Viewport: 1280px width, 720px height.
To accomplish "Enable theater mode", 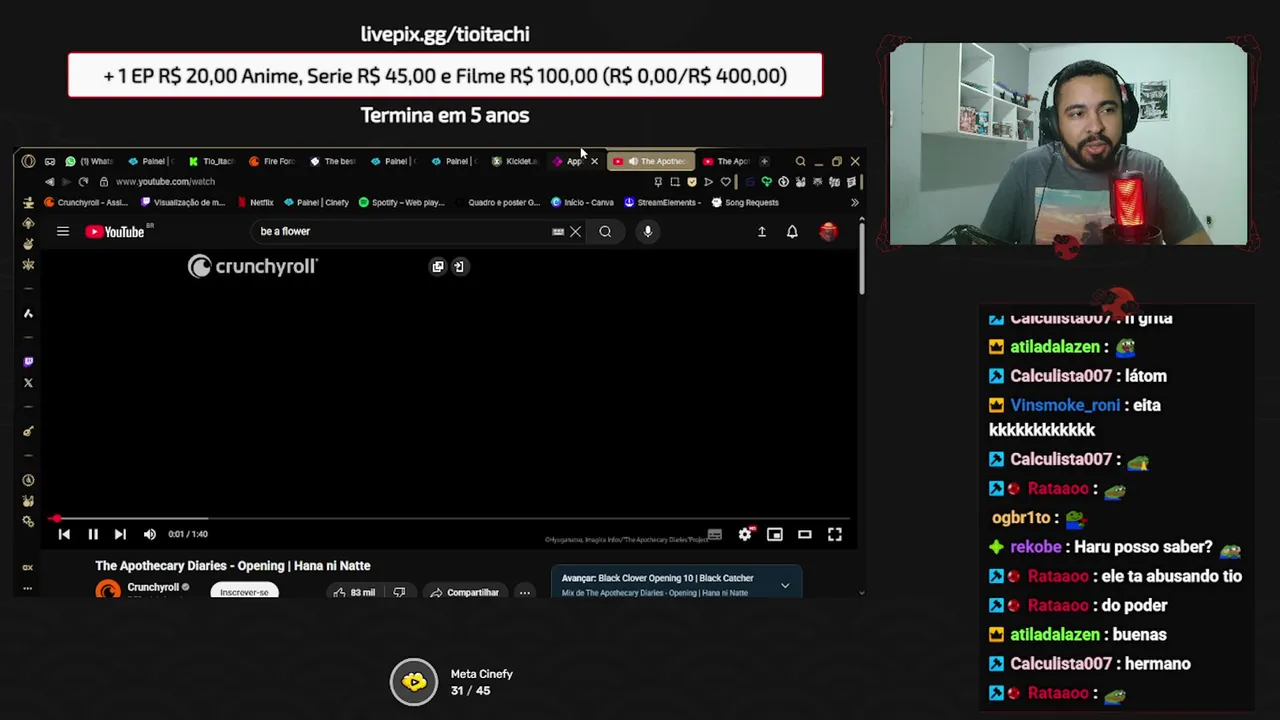I will click(x=804, y=535).
